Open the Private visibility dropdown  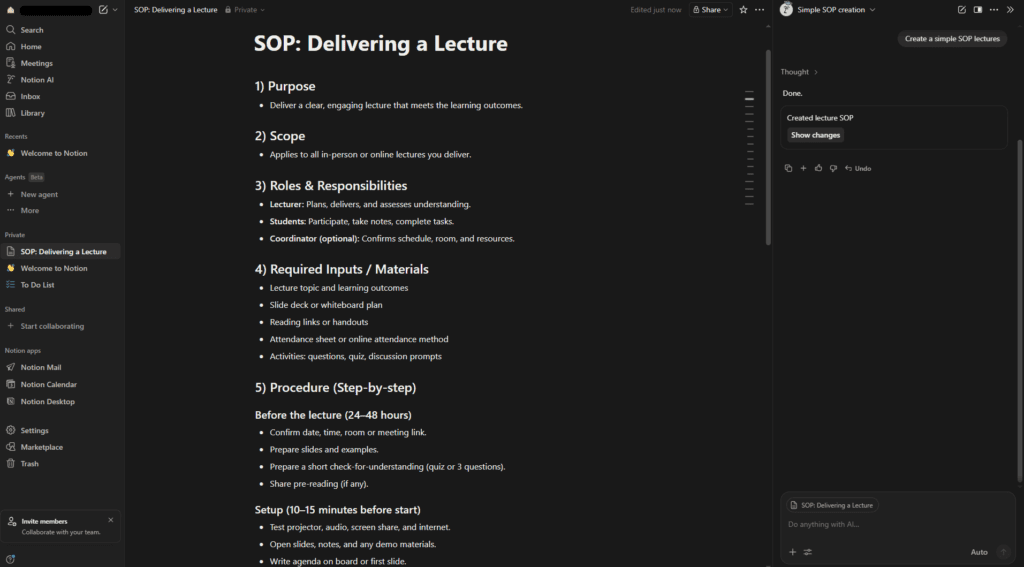coord(245,10)
